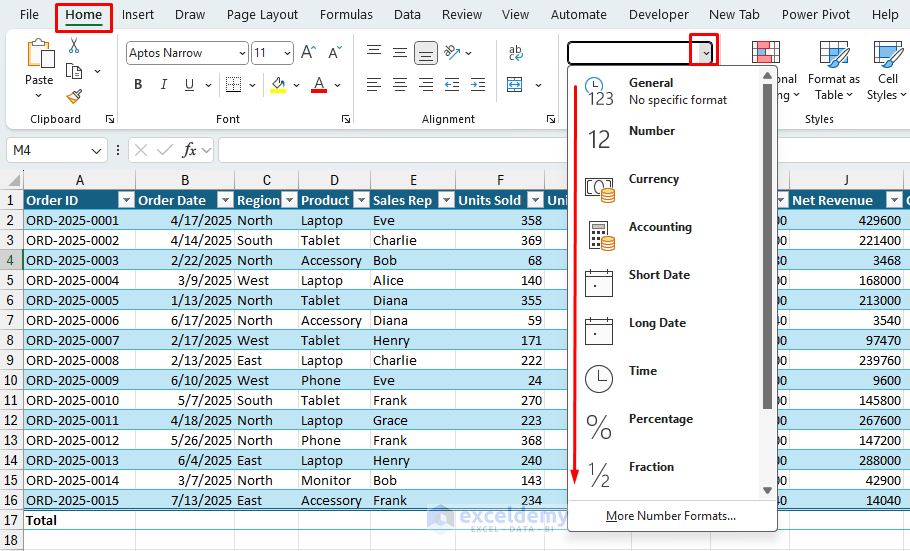Toggle Align Right
The width and height of the screenshot is (910, 551).
426,85
